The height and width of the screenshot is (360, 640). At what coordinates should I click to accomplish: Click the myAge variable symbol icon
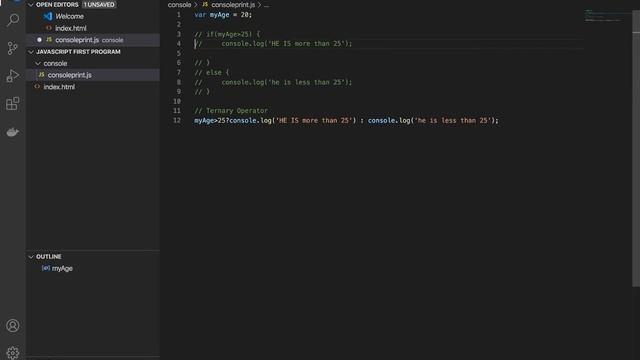[46, 268]
